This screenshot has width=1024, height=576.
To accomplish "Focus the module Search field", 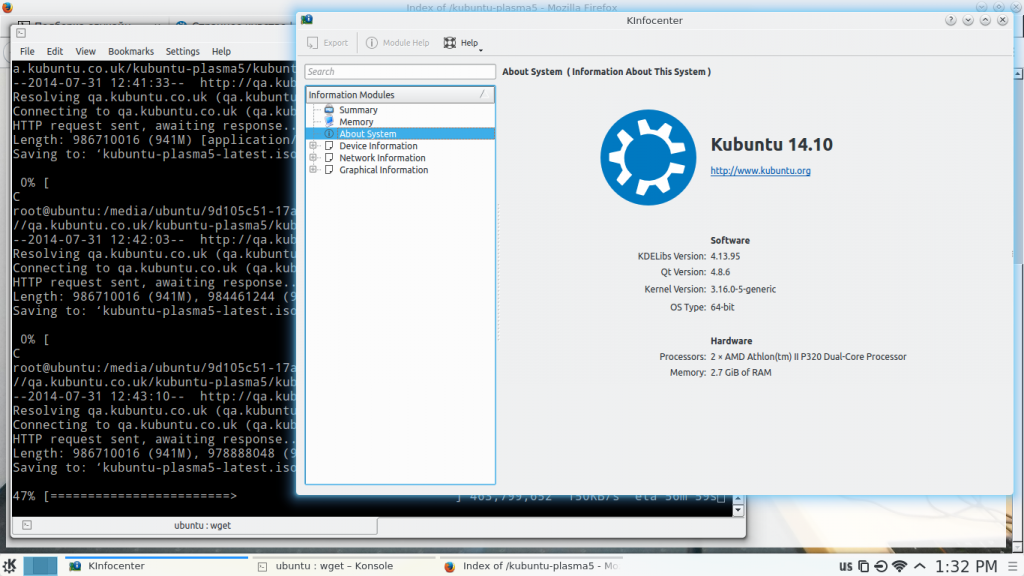I will (400, 72).
